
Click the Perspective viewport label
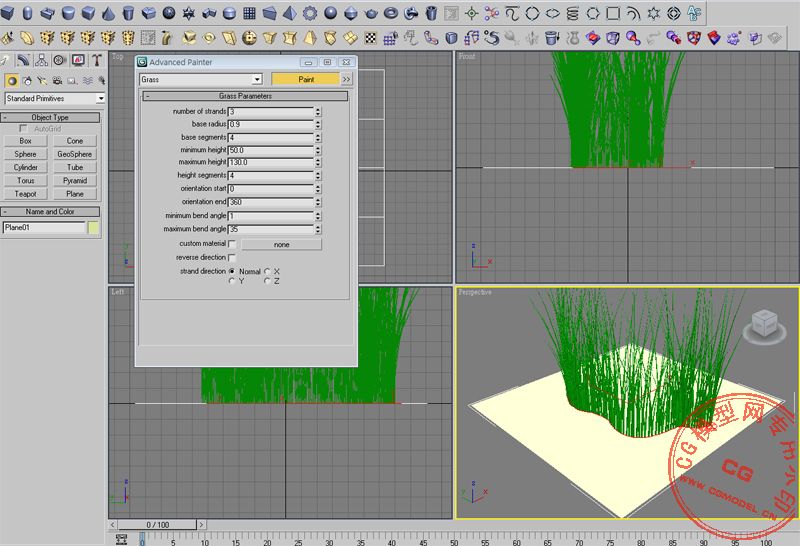[474, 292]
